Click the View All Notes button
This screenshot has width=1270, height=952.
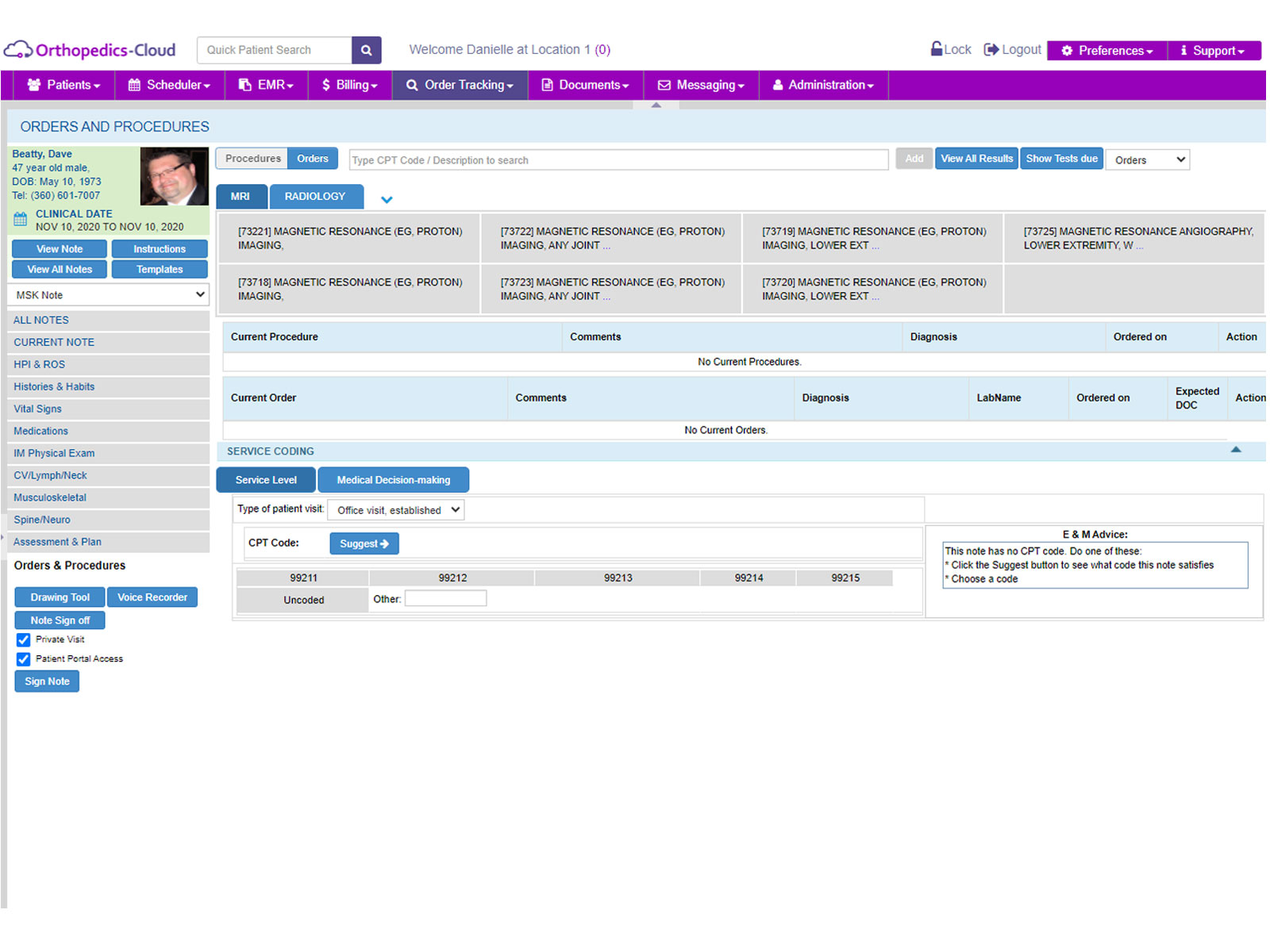click(60, 270)
